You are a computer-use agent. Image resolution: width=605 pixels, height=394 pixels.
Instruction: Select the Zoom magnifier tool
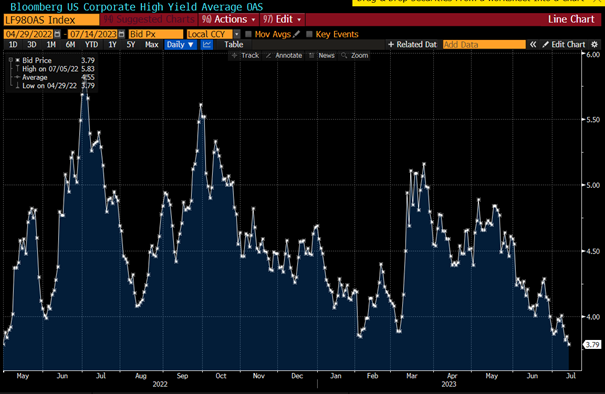(x=355, y=56)
